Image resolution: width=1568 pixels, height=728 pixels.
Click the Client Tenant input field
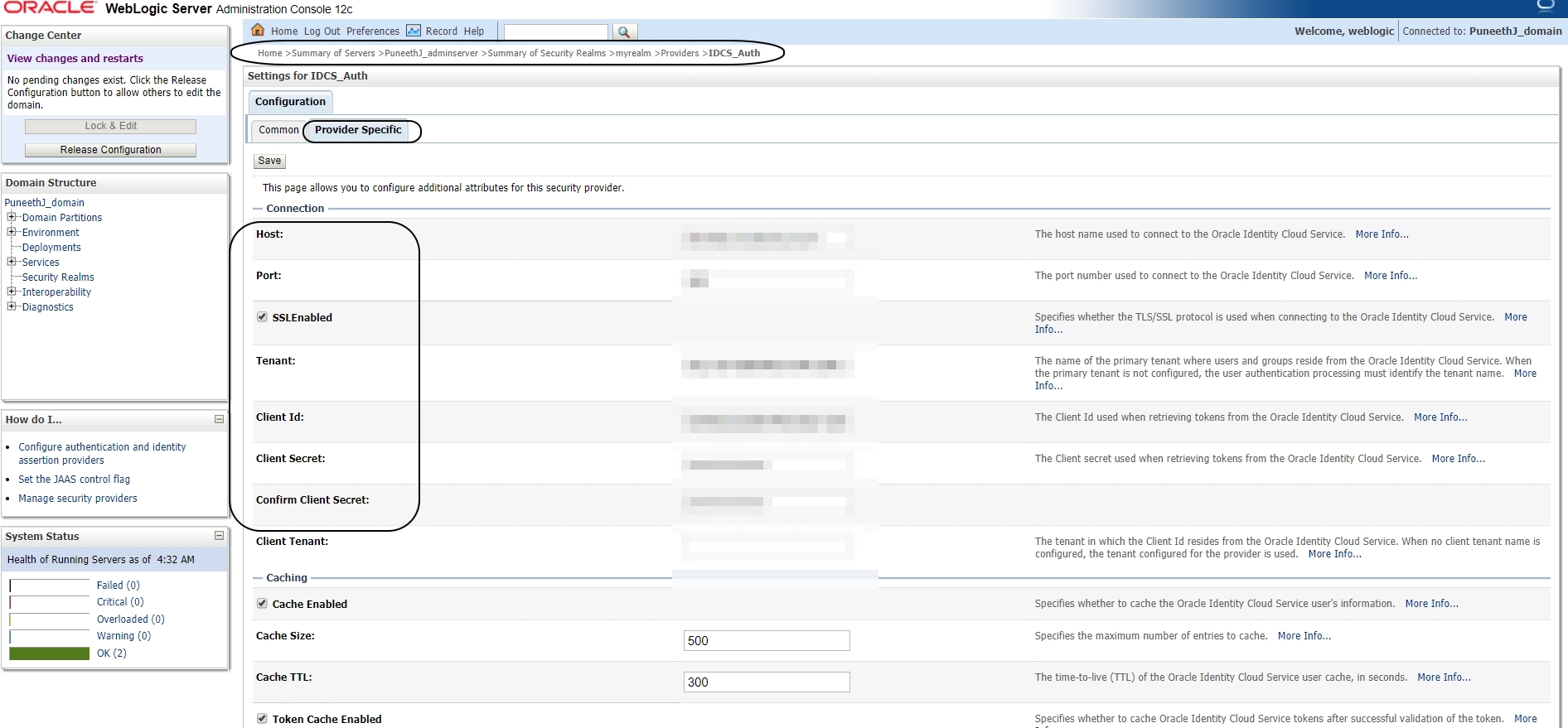[767, 547]
